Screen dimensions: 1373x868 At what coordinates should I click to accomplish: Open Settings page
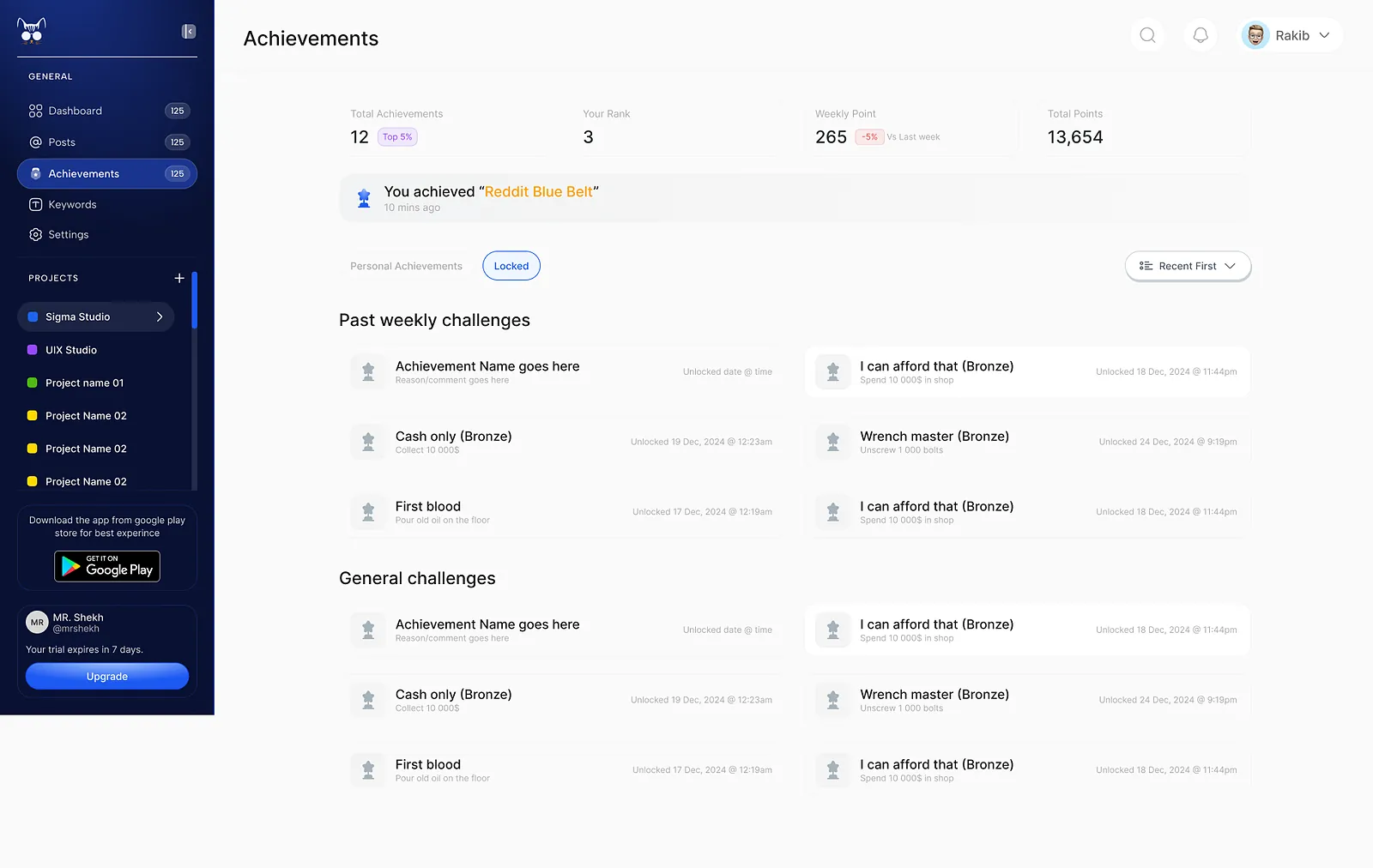[x=107, y=234]
